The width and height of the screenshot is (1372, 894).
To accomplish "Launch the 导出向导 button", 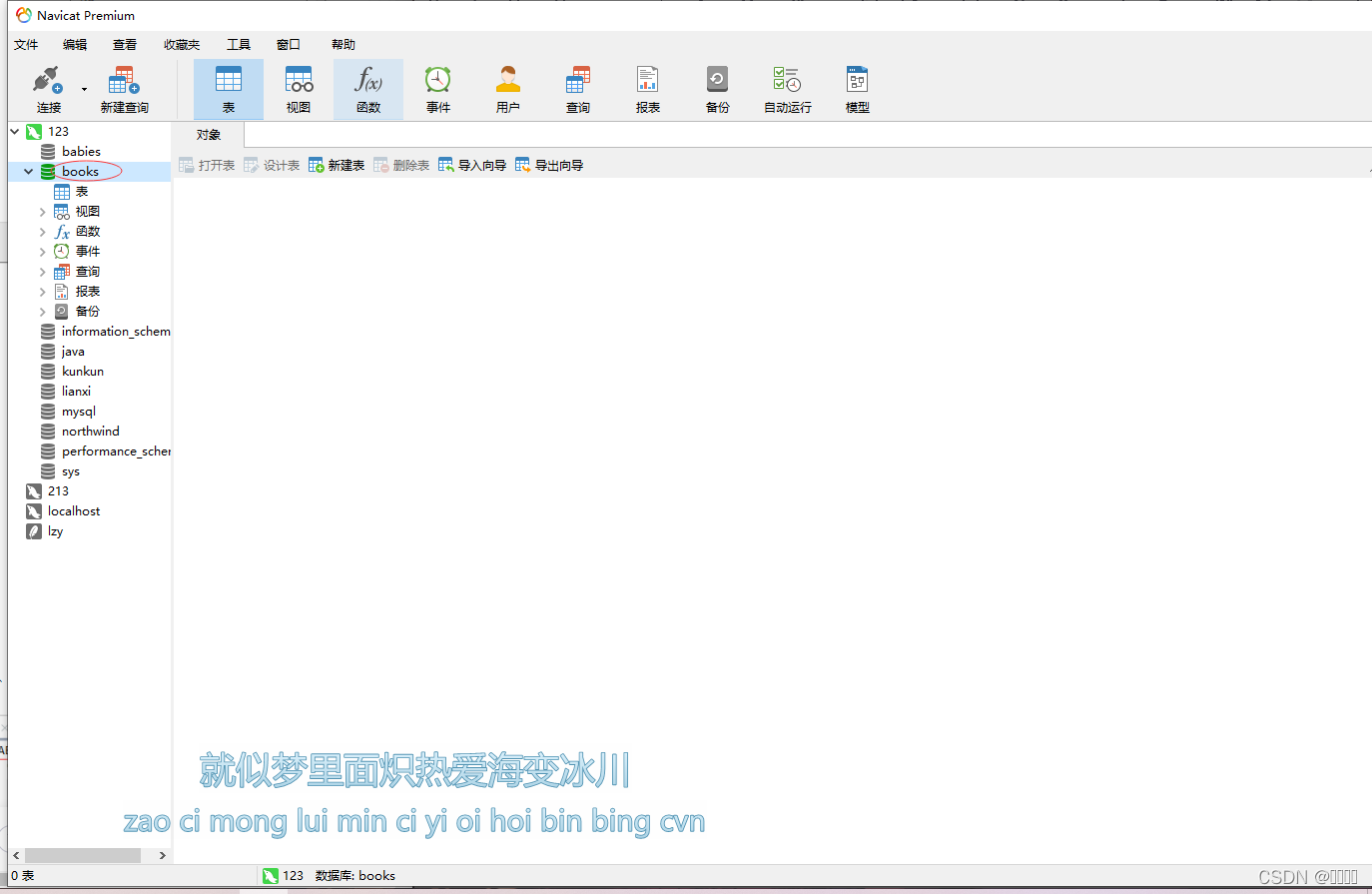I will 549,165.
